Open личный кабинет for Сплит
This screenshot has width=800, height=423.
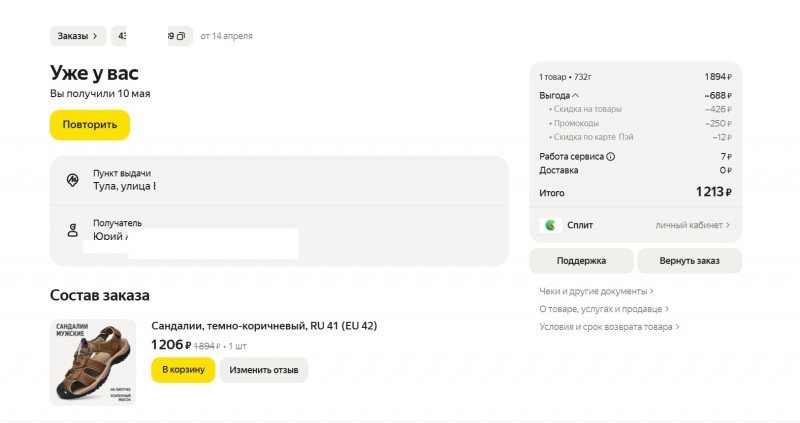tap(692, 225)
